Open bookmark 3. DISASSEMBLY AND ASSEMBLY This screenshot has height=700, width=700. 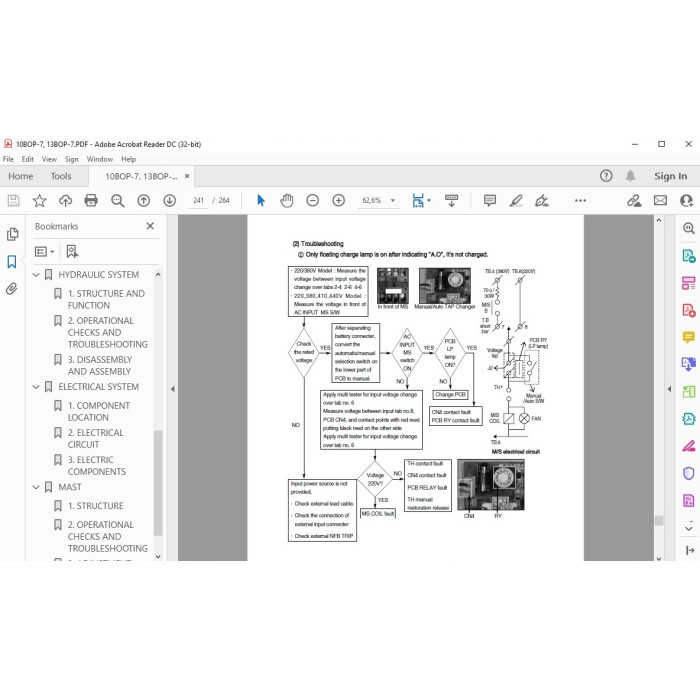[x=100, y=366]
